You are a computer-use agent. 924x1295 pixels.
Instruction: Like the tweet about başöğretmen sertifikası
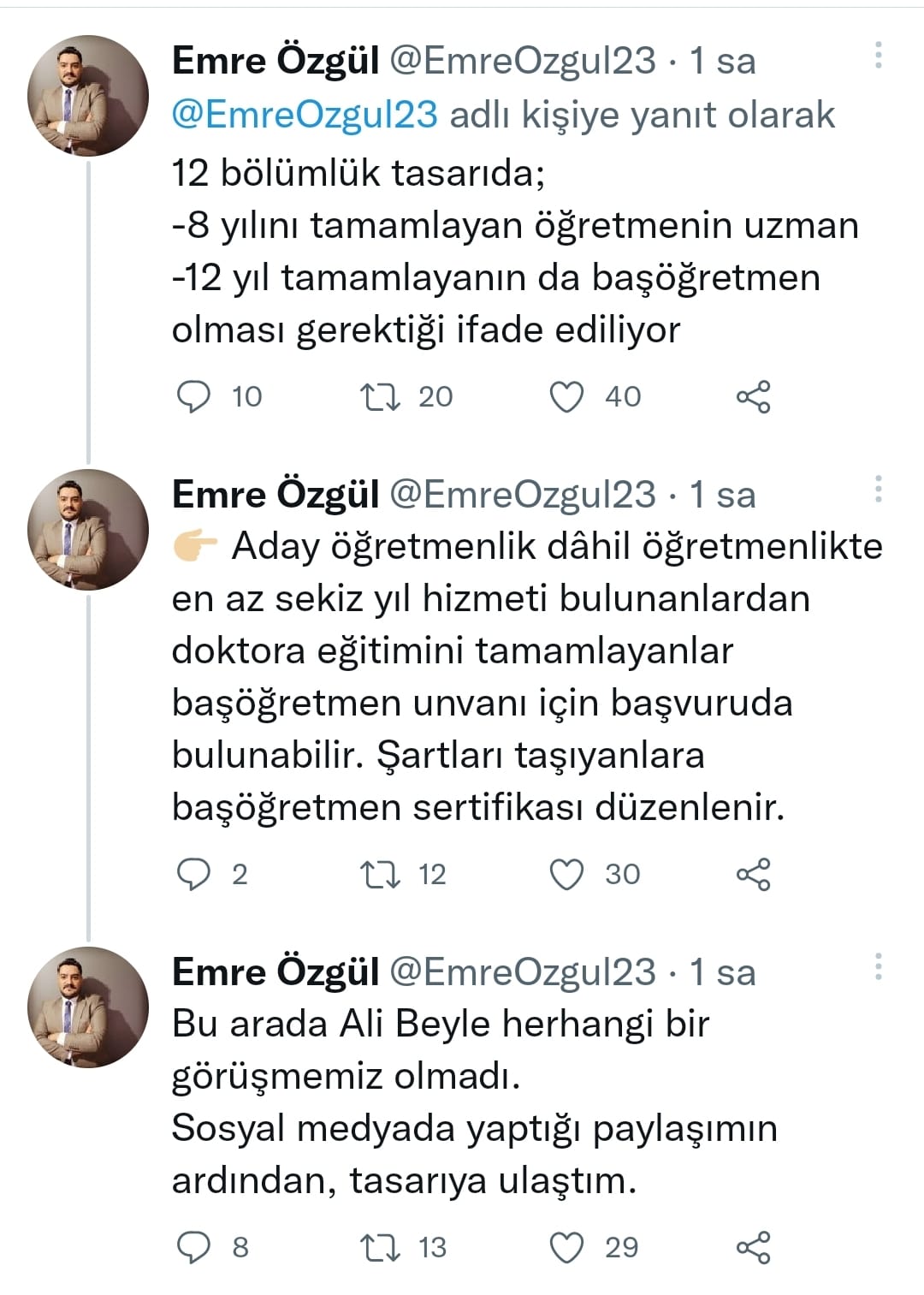[566, 875]
